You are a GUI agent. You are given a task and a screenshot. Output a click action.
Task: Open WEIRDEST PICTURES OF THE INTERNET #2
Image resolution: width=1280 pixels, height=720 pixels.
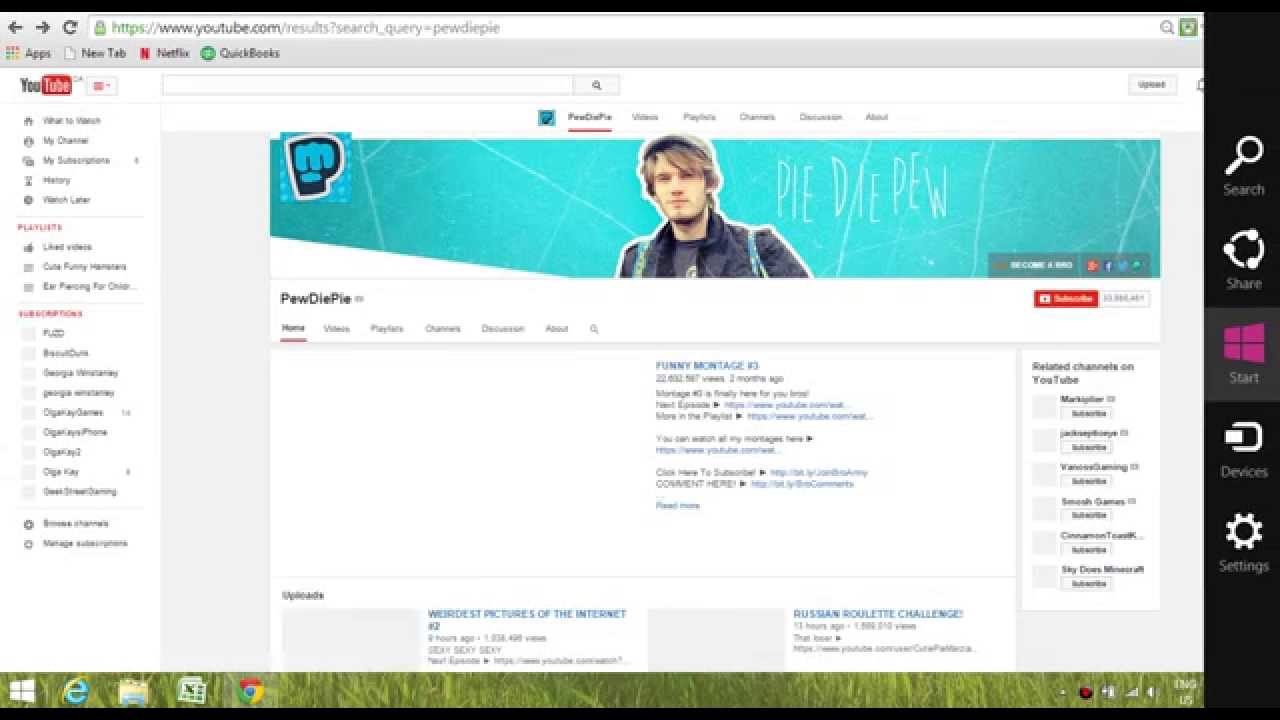(527, 620)
